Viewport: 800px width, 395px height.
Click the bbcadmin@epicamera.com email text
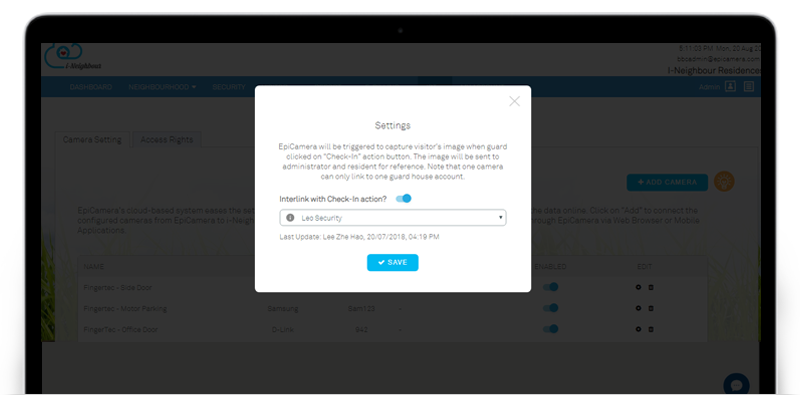click(x=719, y=59)
